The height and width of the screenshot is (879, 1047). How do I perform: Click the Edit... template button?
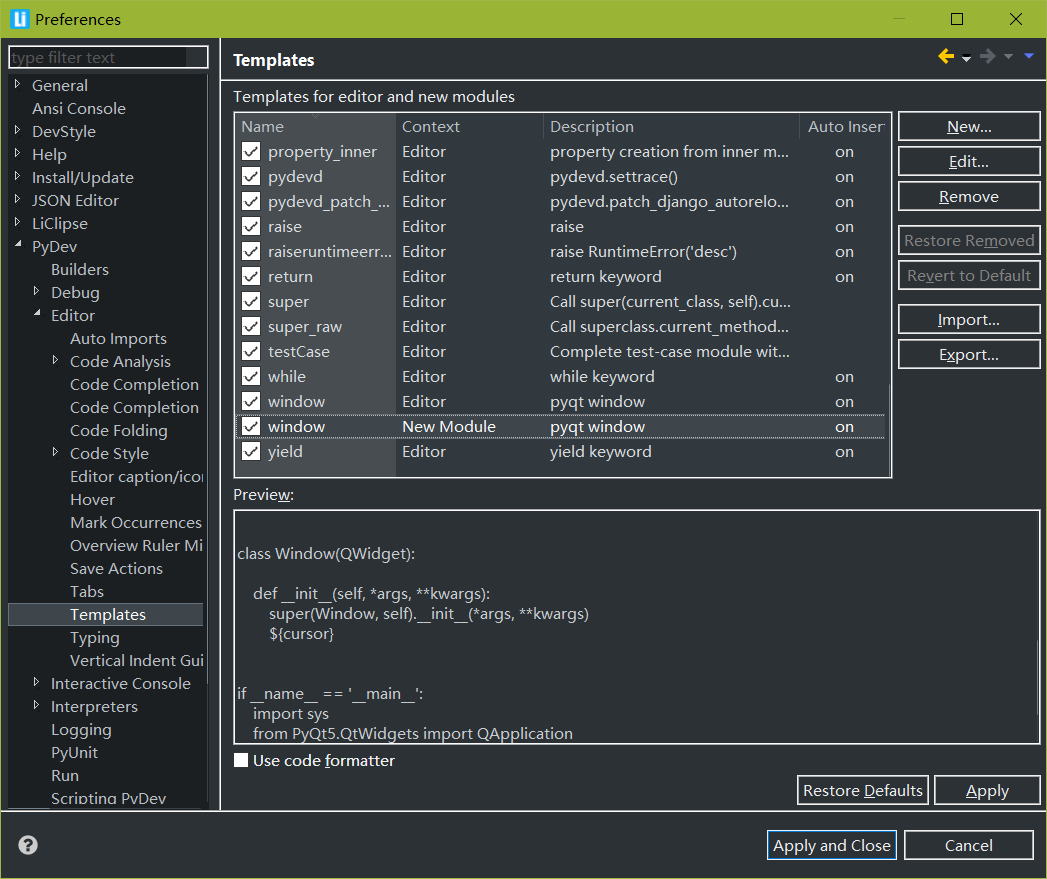click(969, 162)
